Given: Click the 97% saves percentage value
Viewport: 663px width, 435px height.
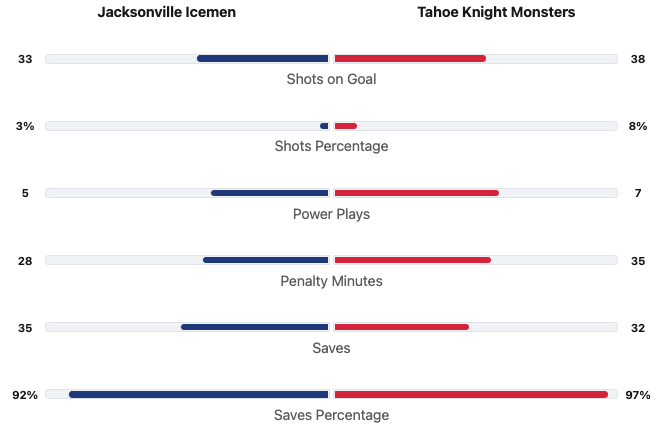Looking at the screenshot, I should pos(638,395).
